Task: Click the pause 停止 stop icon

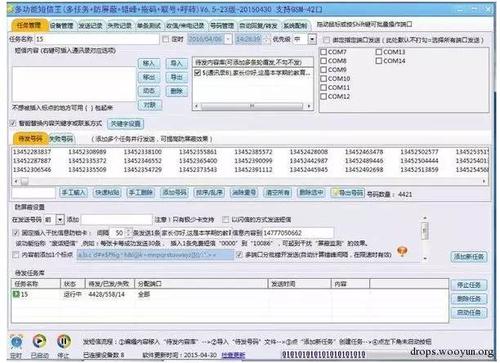Action: pyautogui.click(x=64, y=341)
